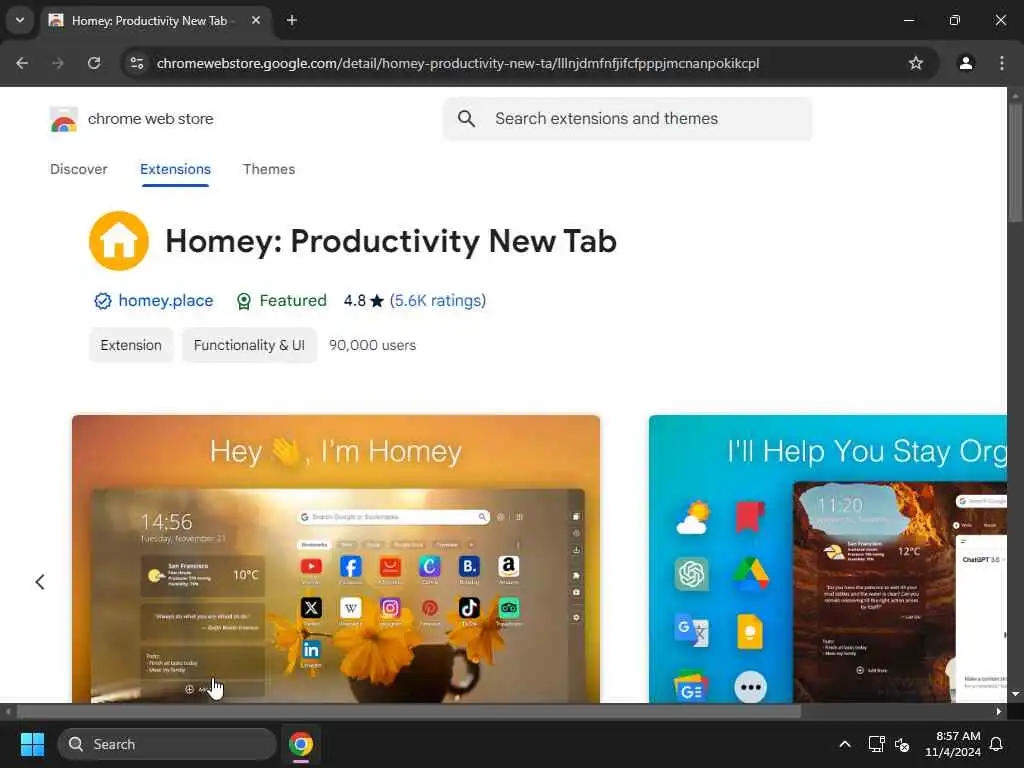This screenshot has height=768, width=1024.
Task: Focus the Search extensions and themes field
Action: (x=627, y=119)
